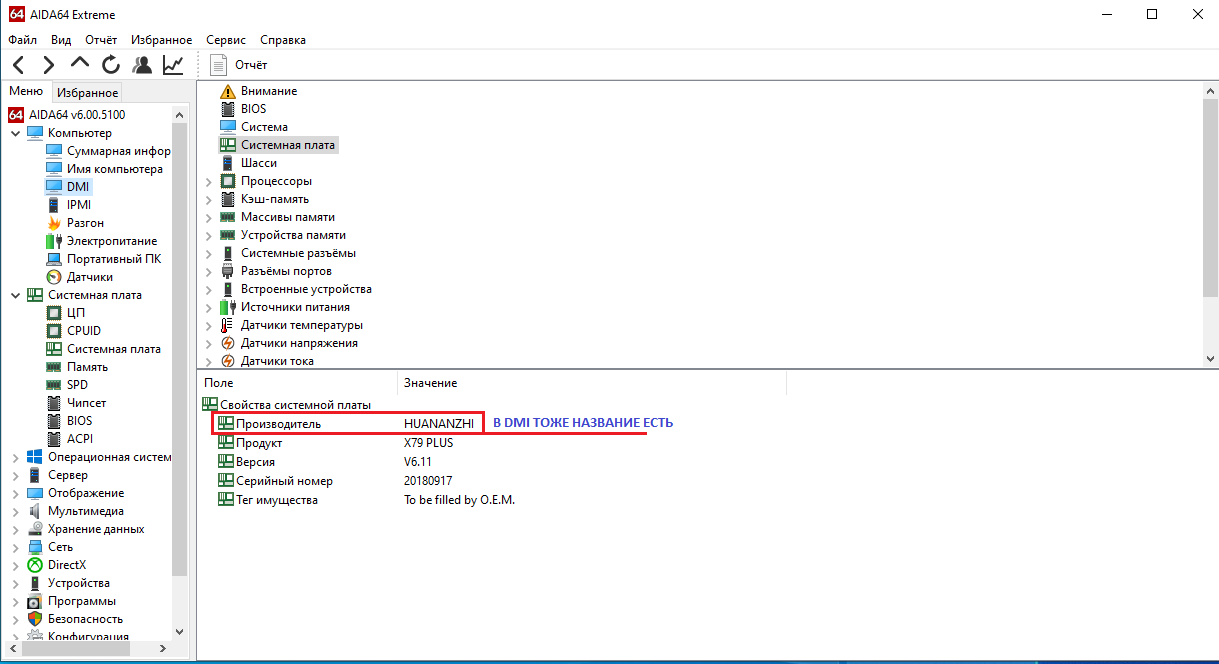The width and height of the screenshot is (1219, 664).
Task: Expand the Сервер tree node
Action: (15, 475)
